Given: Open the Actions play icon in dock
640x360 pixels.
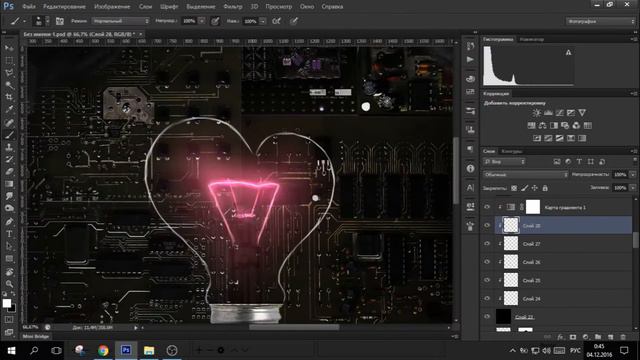Looking at the screenshot, I should (470, 60).
